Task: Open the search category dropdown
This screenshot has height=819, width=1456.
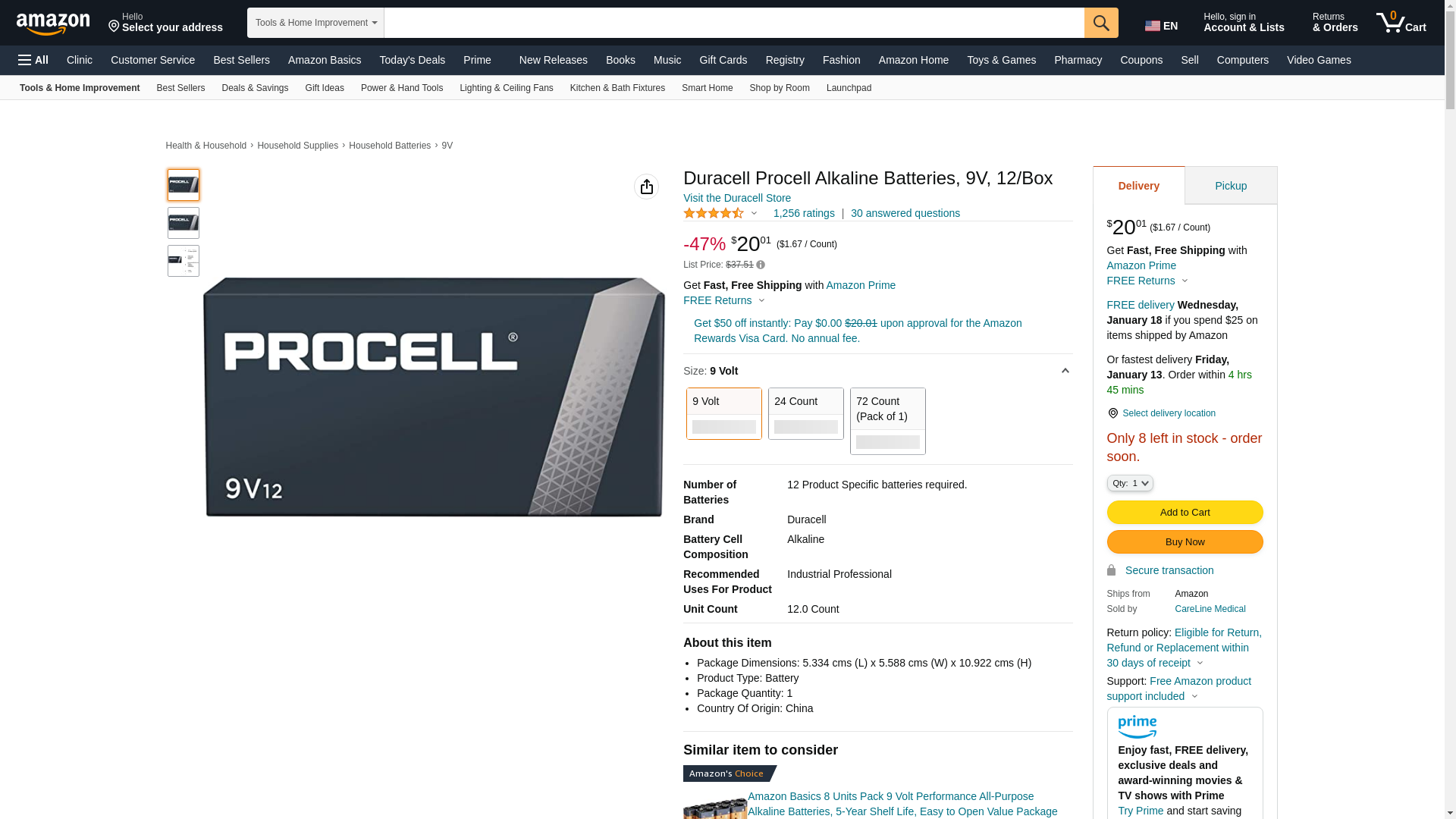Action: coord(315,23)
